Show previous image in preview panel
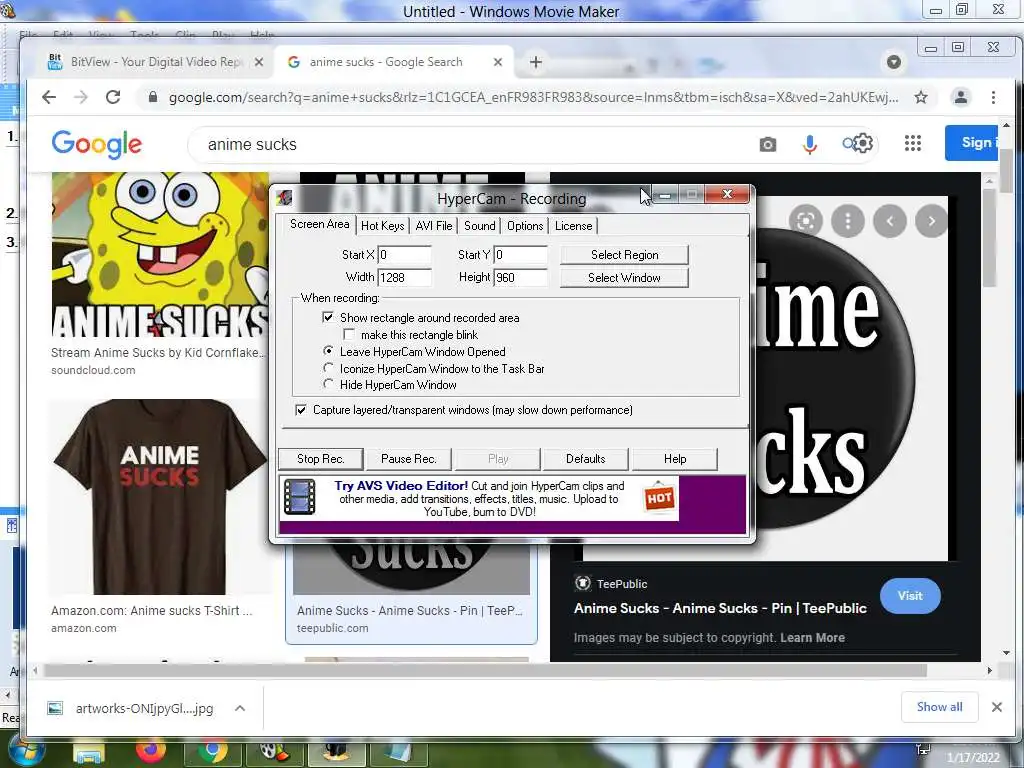The height and width of the screenshot is (768, 1024). (889, 221)
